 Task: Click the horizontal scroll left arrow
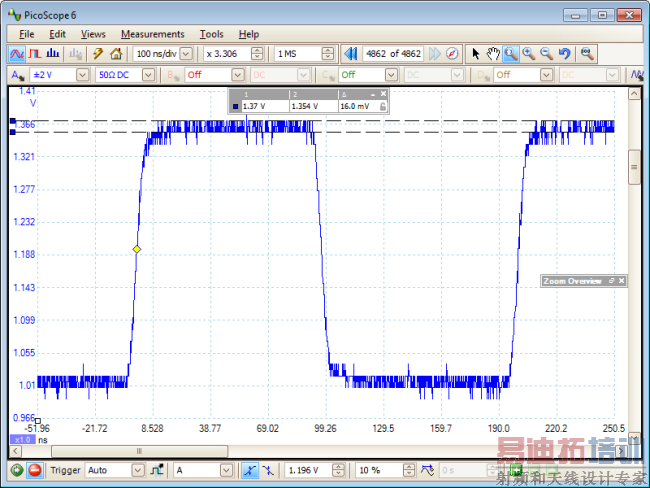pyautogui.click(x=15, y=451)
